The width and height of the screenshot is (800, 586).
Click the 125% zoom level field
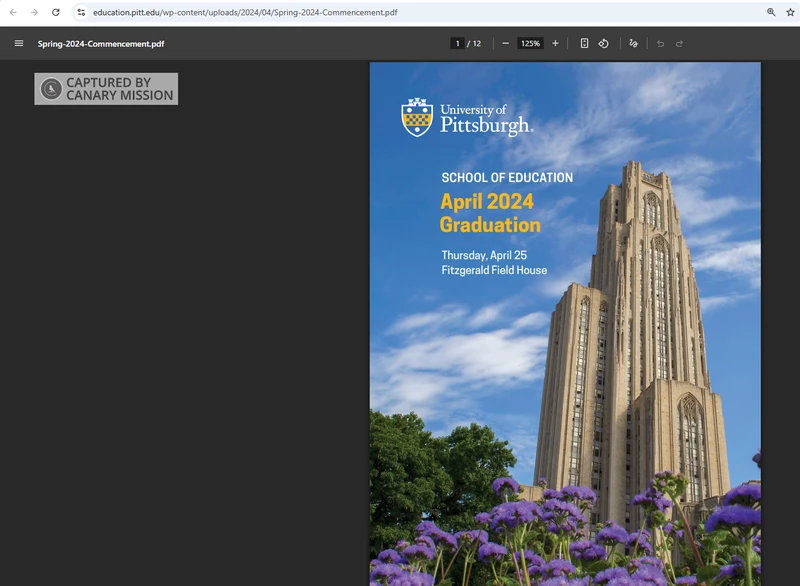[530, 43]
